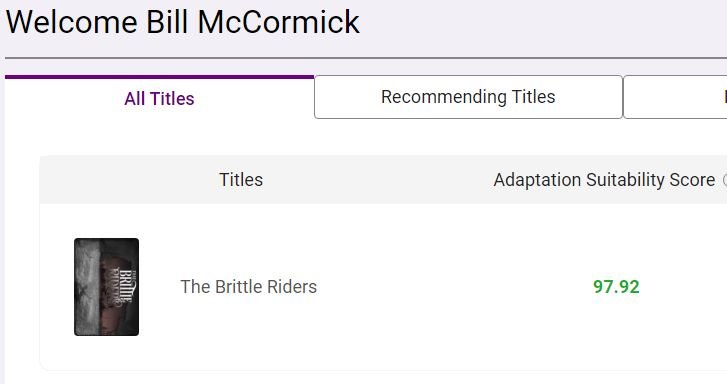The image size is (727, 384).
Task: Click the word Welcome in the heading
Action: pyautogui.click(x=72, y=22)
